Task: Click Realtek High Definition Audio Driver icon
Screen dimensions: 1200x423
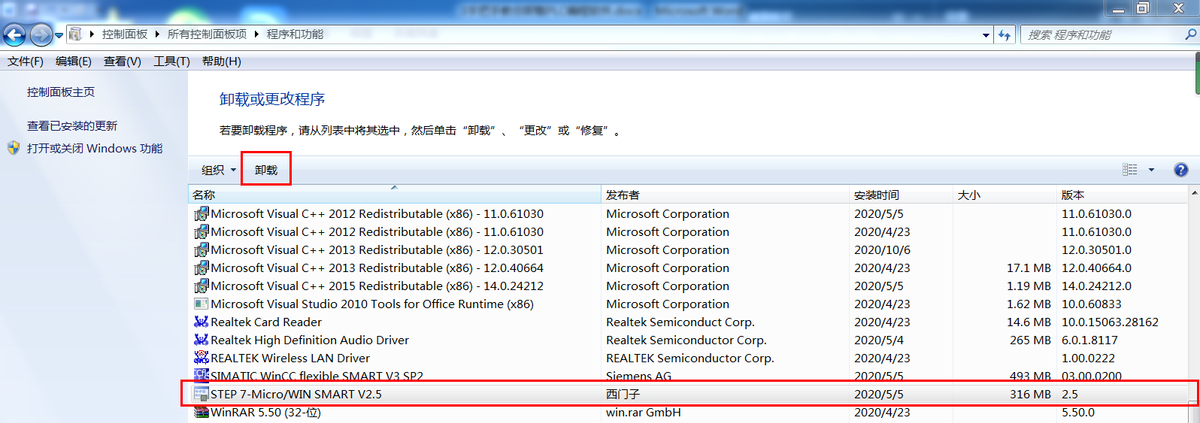Action: coord(201,340)
